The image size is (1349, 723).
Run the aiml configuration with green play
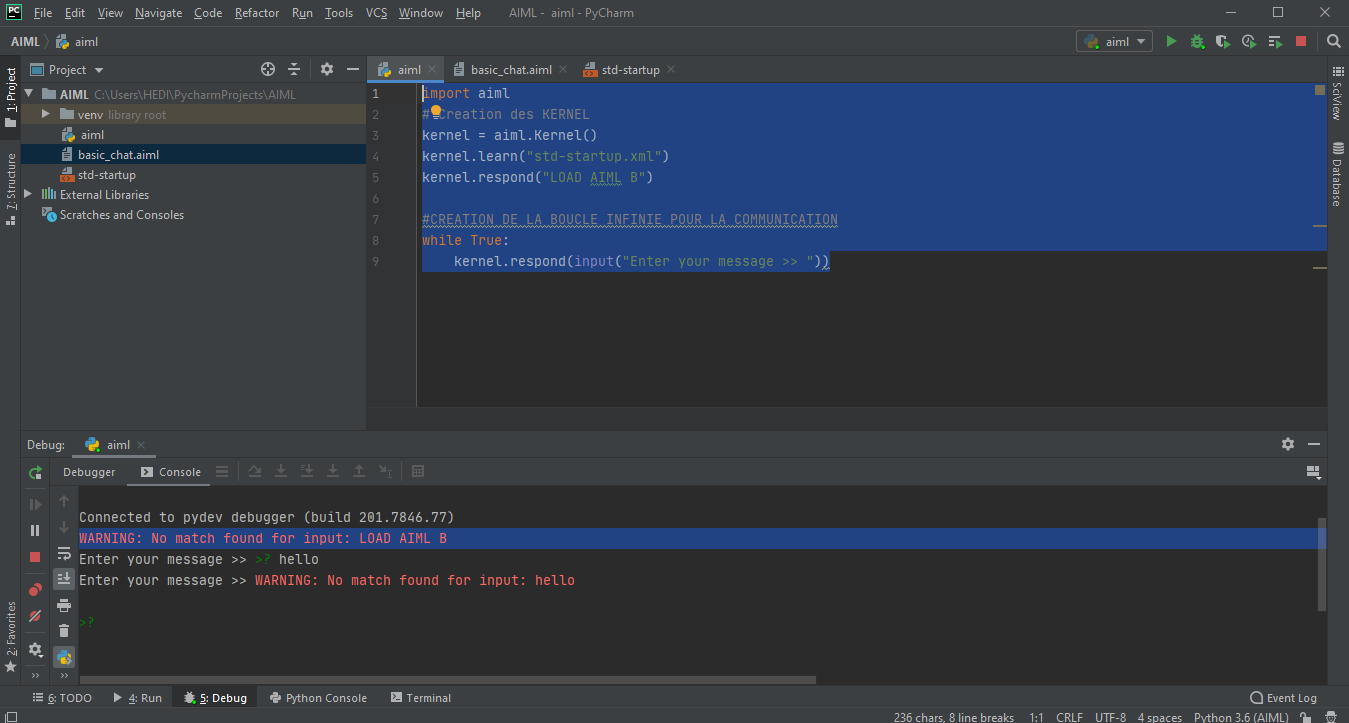[x=1171, y=41]
